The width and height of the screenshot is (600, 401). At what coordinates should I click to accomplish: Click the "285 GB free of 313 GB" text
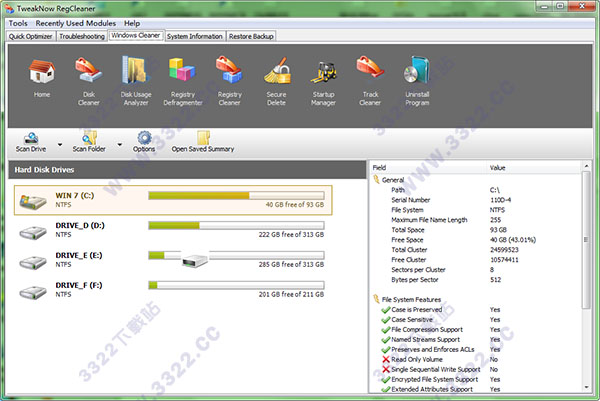[x=291, y=264]
